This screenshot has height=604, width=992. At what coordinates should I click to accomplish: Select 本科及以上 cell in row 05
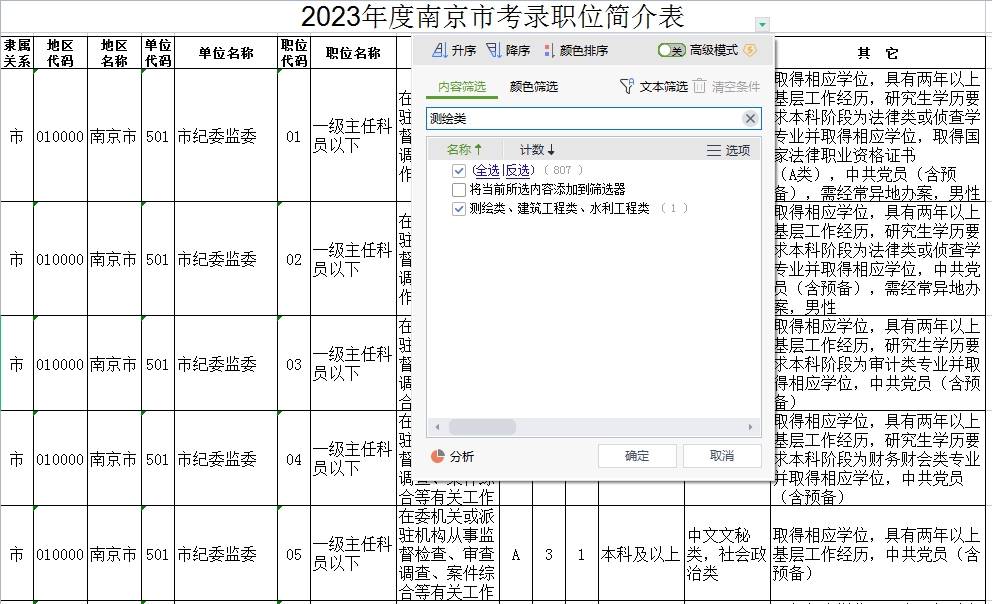click(641, 554)
